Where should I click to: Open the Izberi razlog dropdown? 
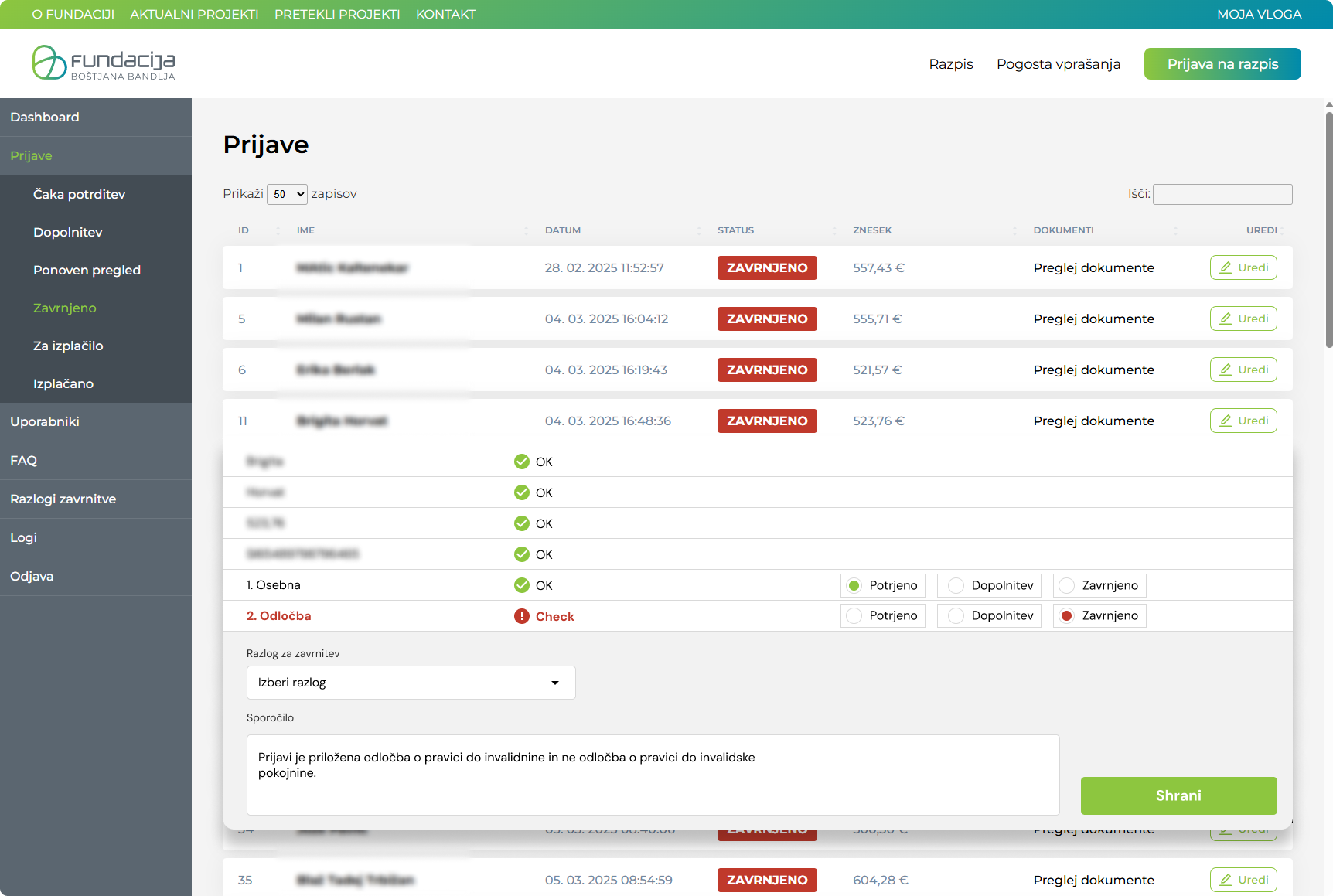[x=411, y=683]
